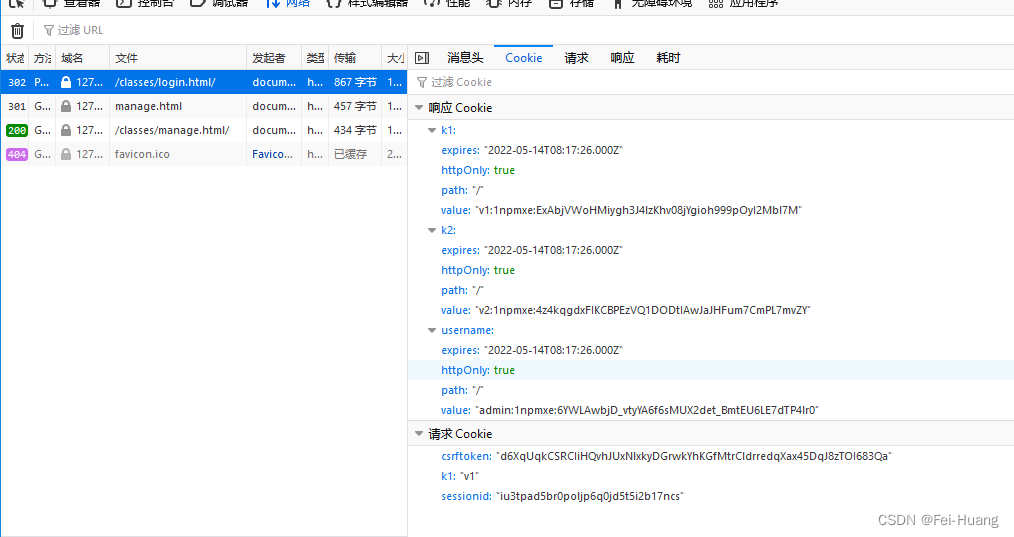Screen dimensions: 1014x537
Task: Click the lock icon in the manage.html row
Action: point(65,106)
